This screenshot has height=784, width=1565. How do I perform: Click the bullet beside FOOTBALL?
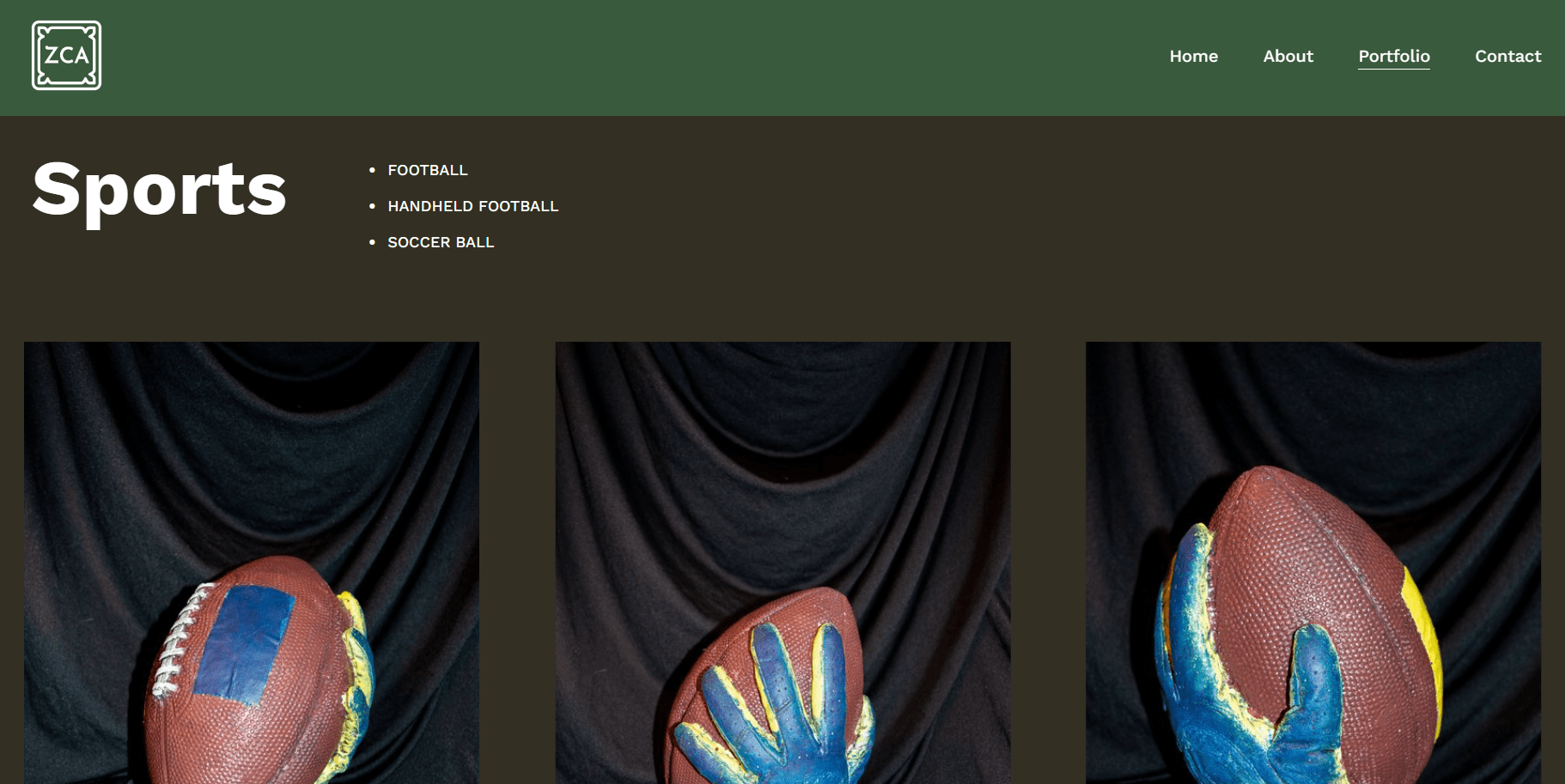(372, 170)
